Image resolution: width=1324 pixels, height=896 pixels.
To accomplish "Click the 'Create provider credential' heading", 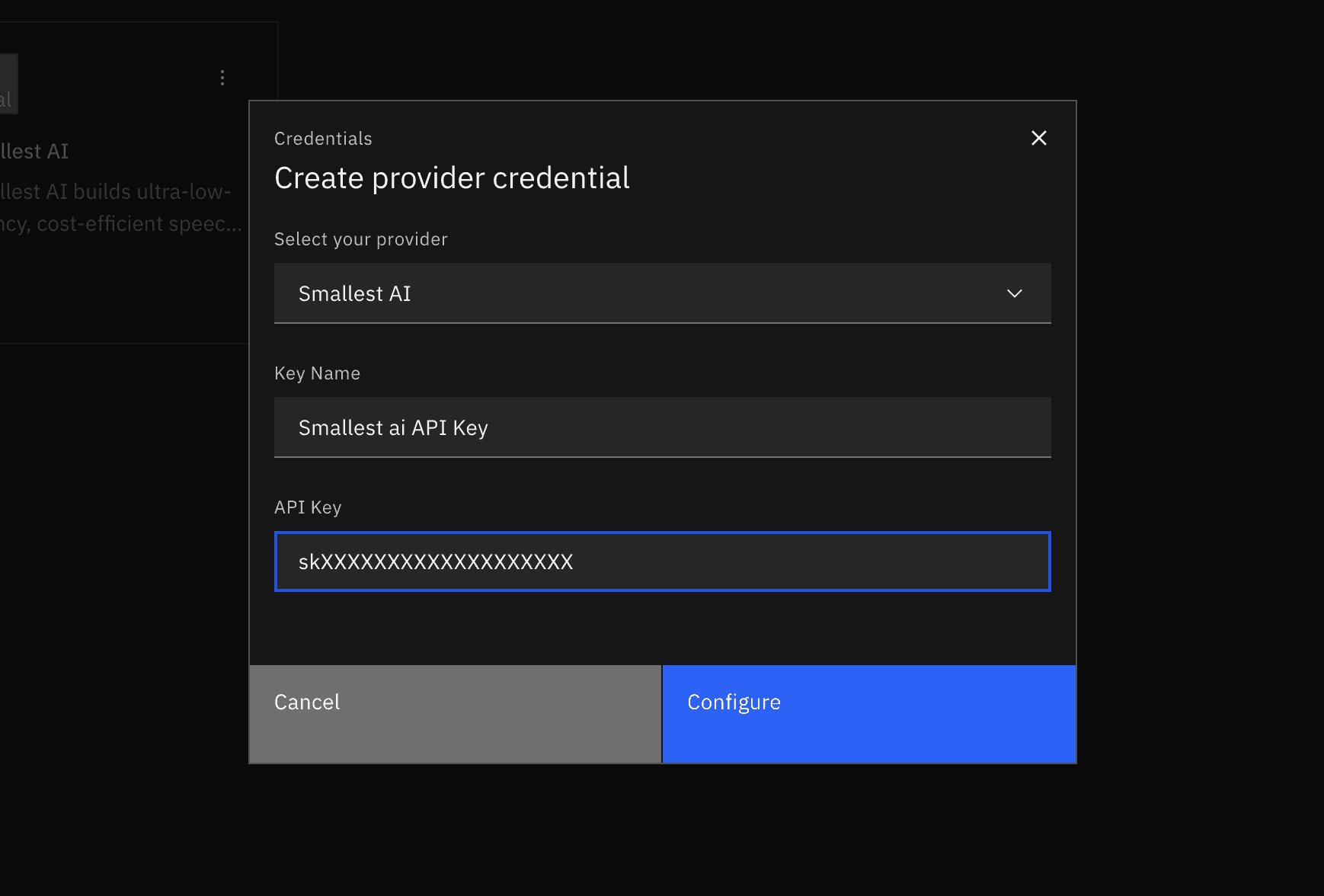I will tap(452, 178).
